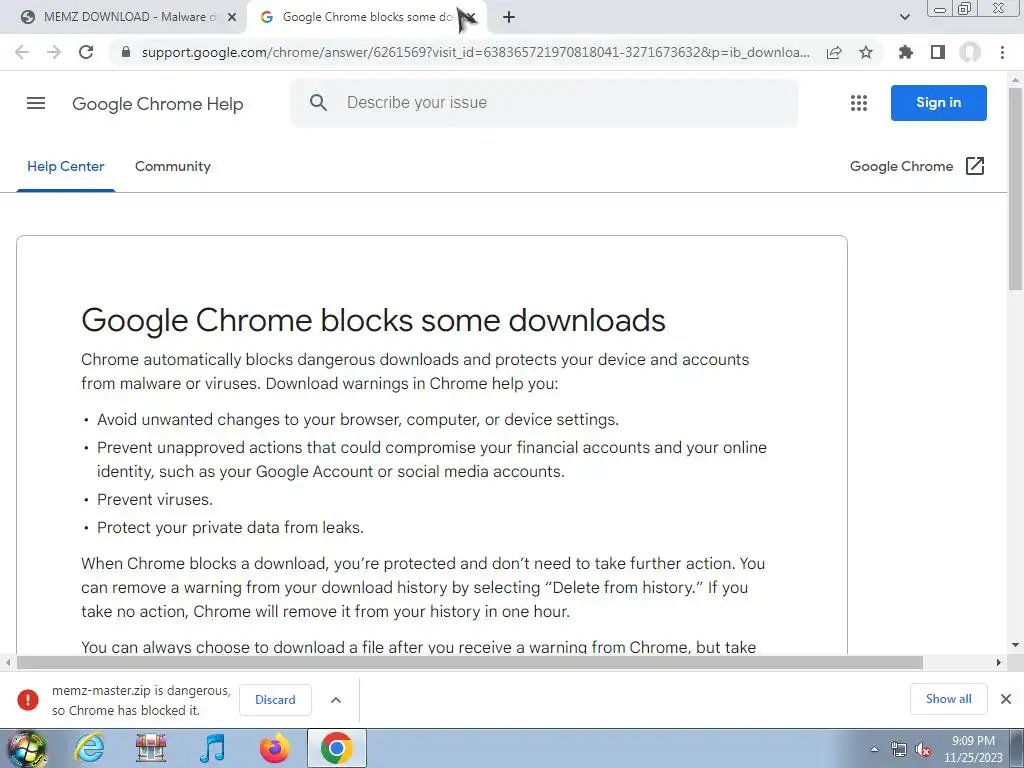Click the red dangerous download warning icon

point(28,699)
